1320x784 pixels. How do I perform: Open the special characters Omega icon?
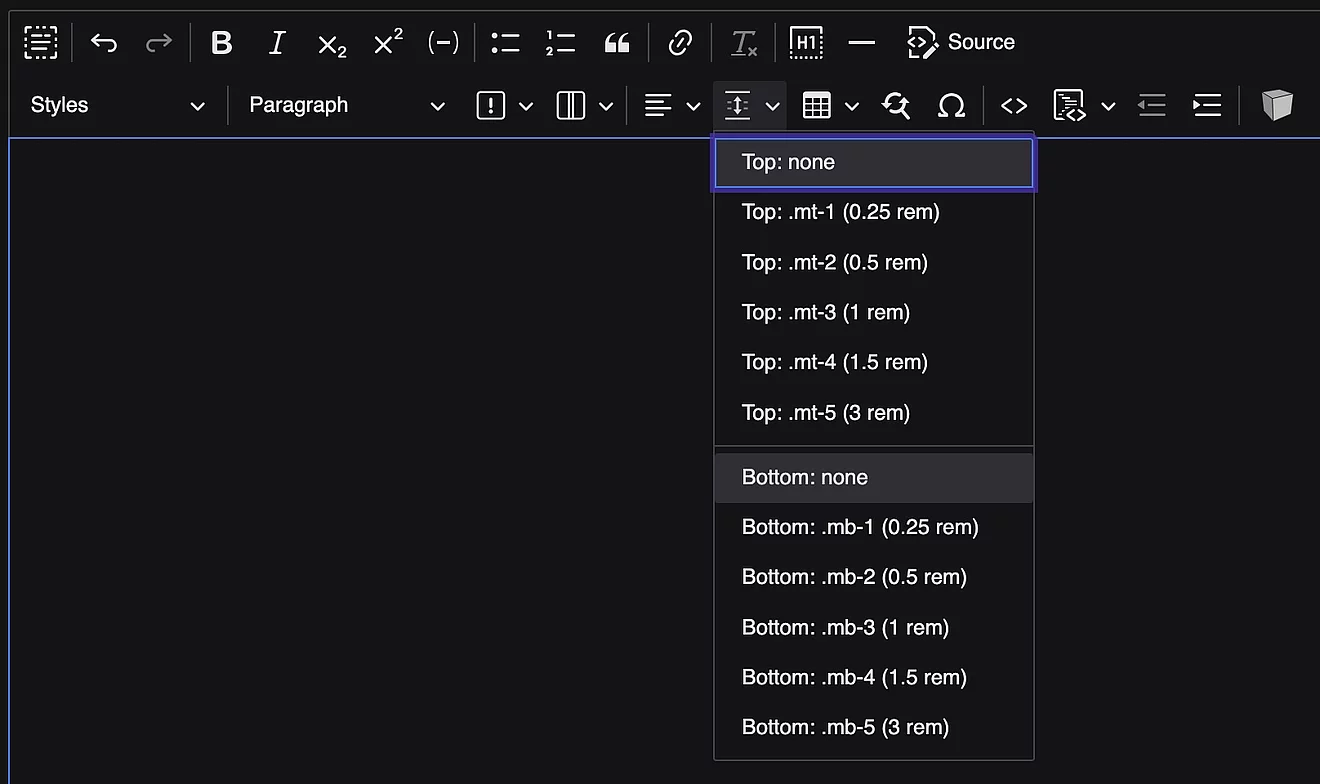pos(951,106)
